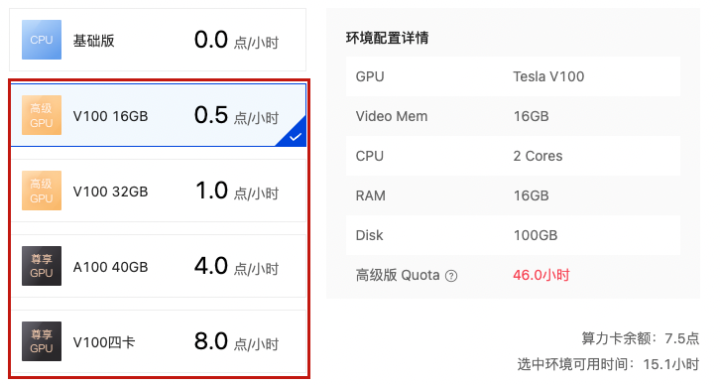Click the Tesla V100 GPU value

click(x=549, y=76)
